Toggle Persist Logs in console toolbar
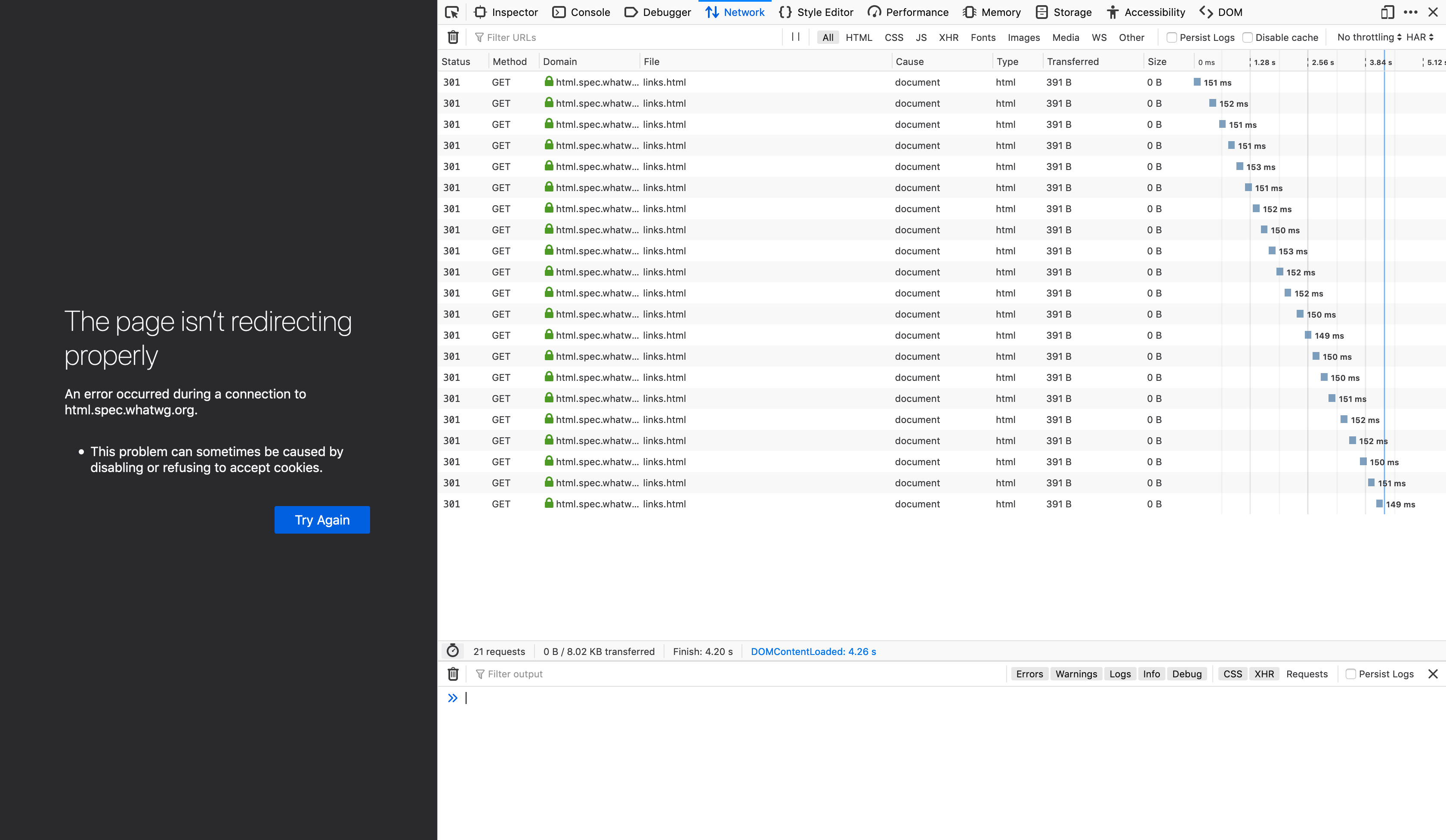The image size is (1446, 840). [1352, 673]
